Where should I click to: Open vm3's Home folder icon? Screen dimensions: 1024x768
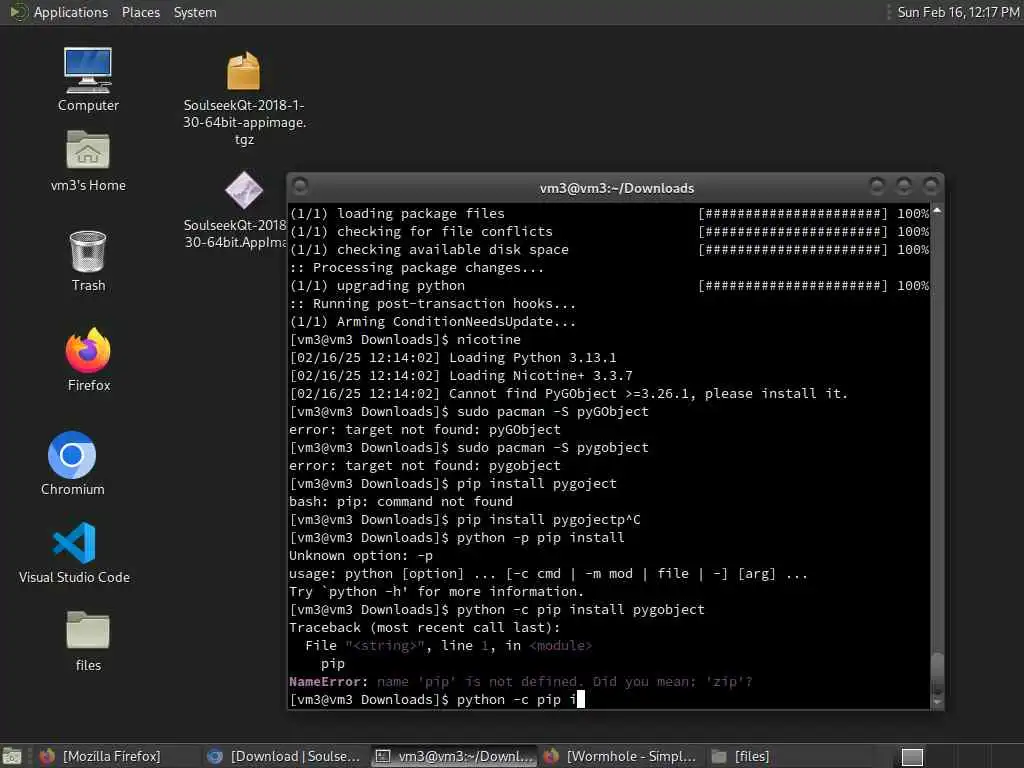88,161
